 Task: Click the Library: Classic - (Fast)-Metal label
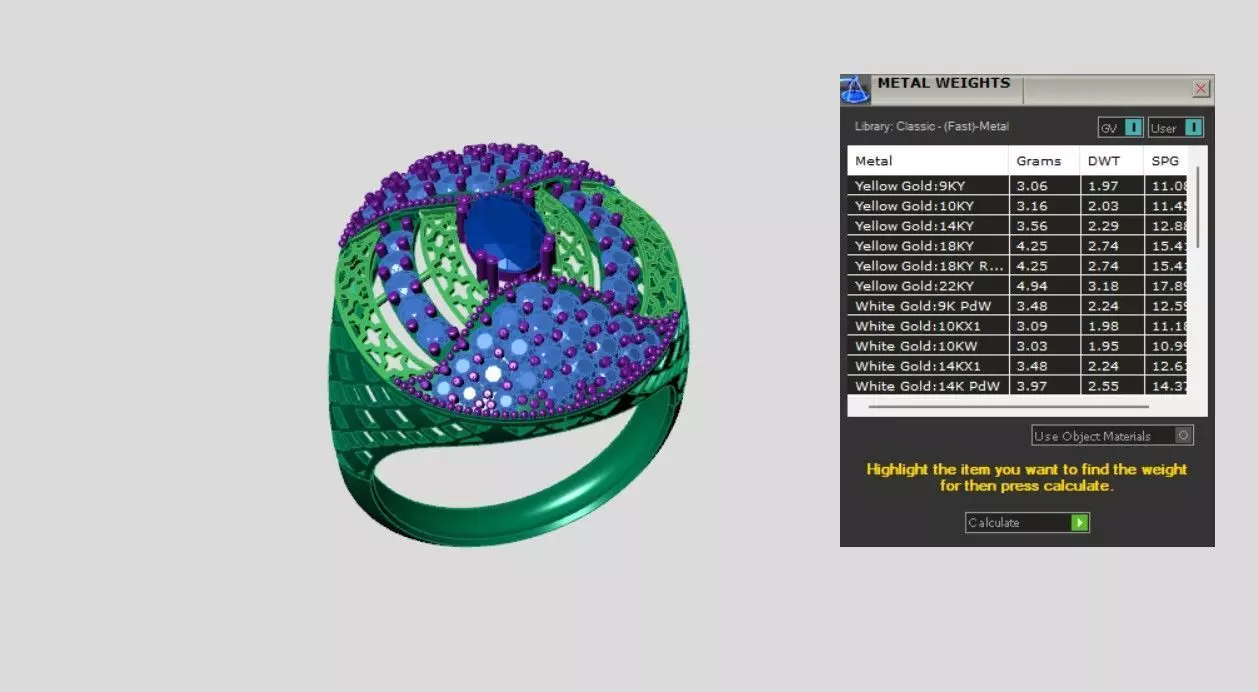coord(931,127)
